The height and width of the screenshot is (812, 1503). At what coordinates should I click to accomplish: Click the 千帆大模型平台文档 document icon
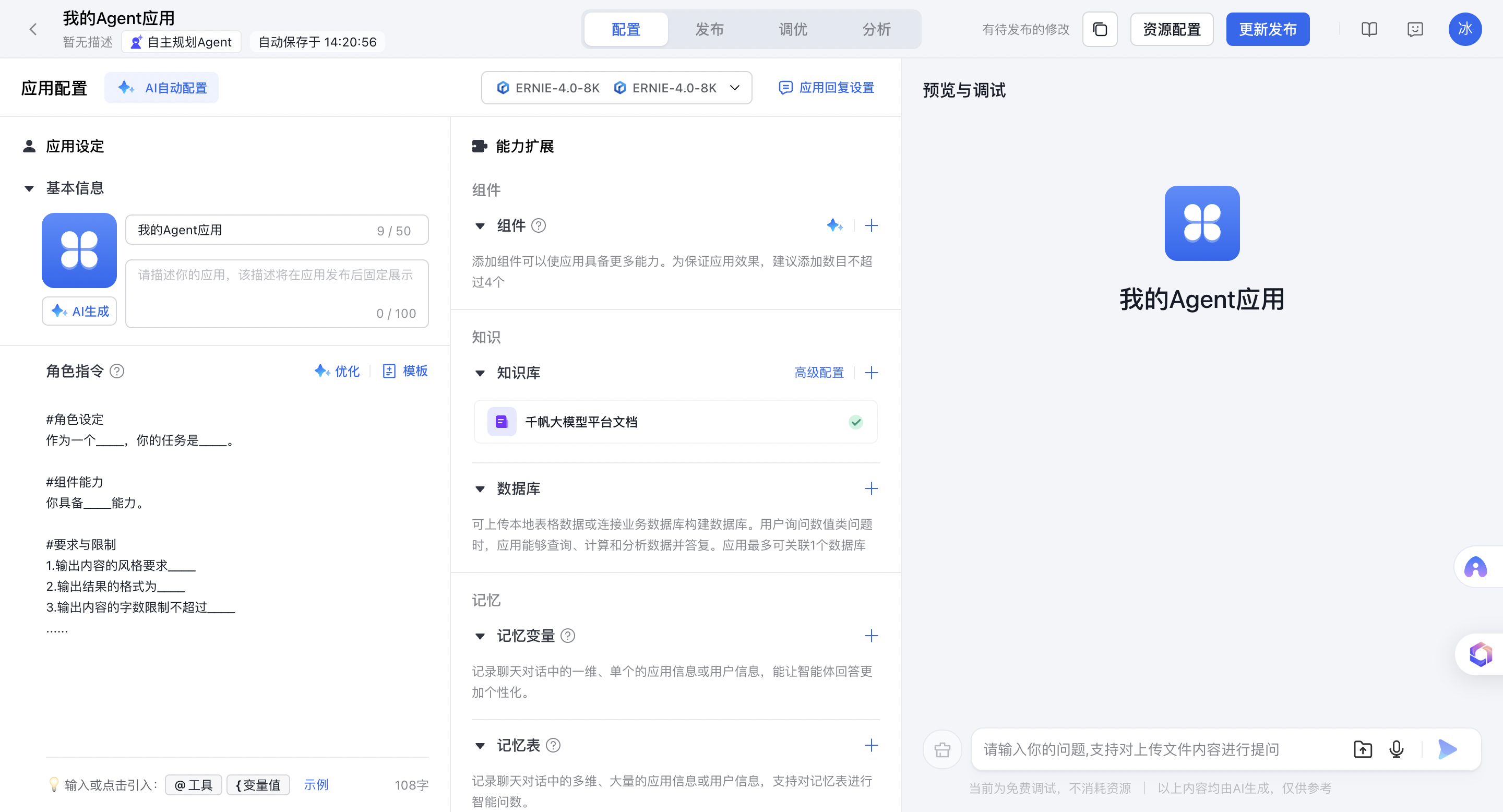pos(501,422)
